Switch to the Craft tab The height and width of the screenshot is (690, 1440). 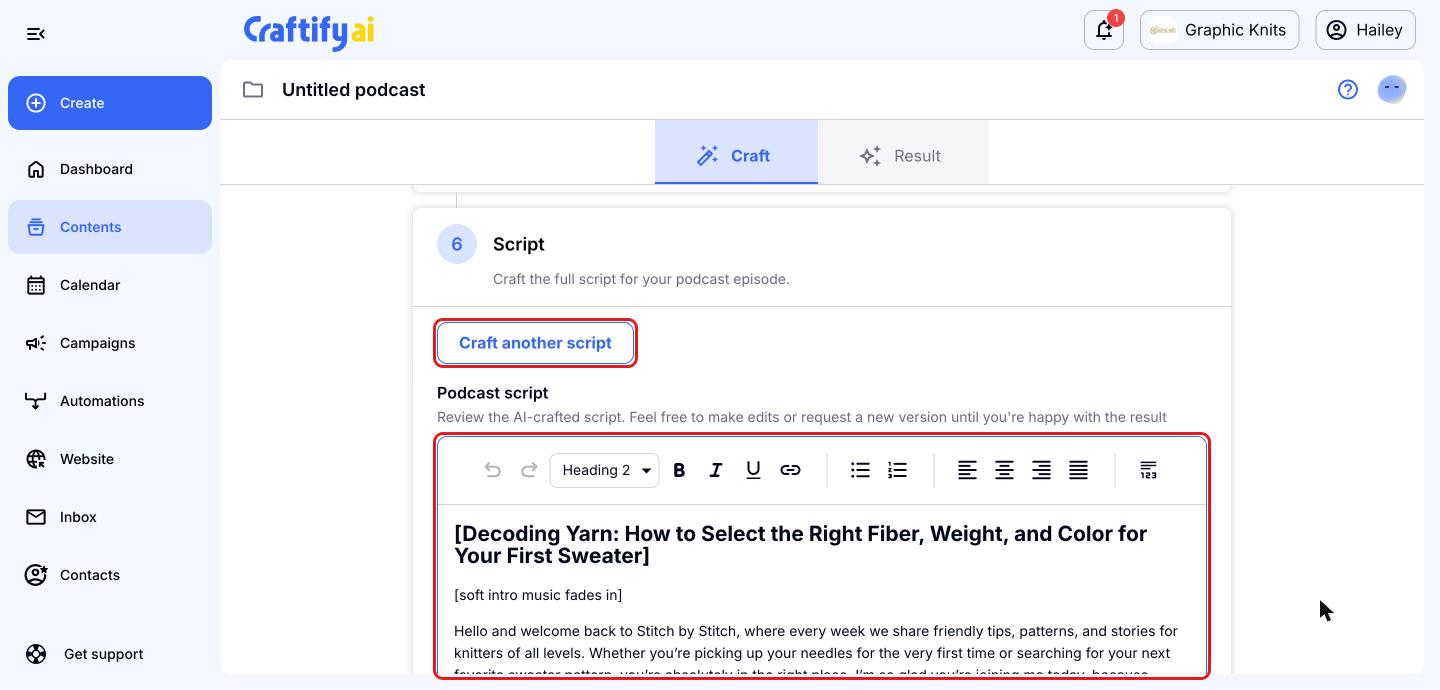(736, 153)
